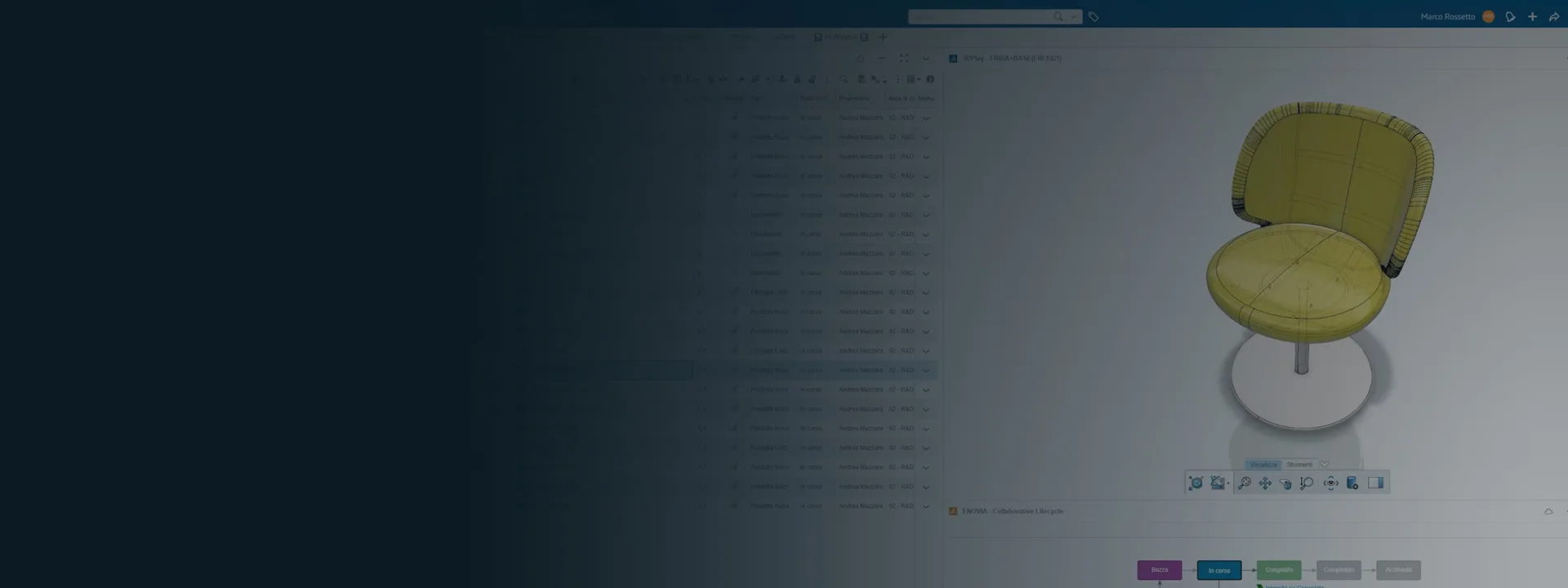Click the In corso lifecycle state
This screenshot has width=1568, height=588.
coord(1218,570)
